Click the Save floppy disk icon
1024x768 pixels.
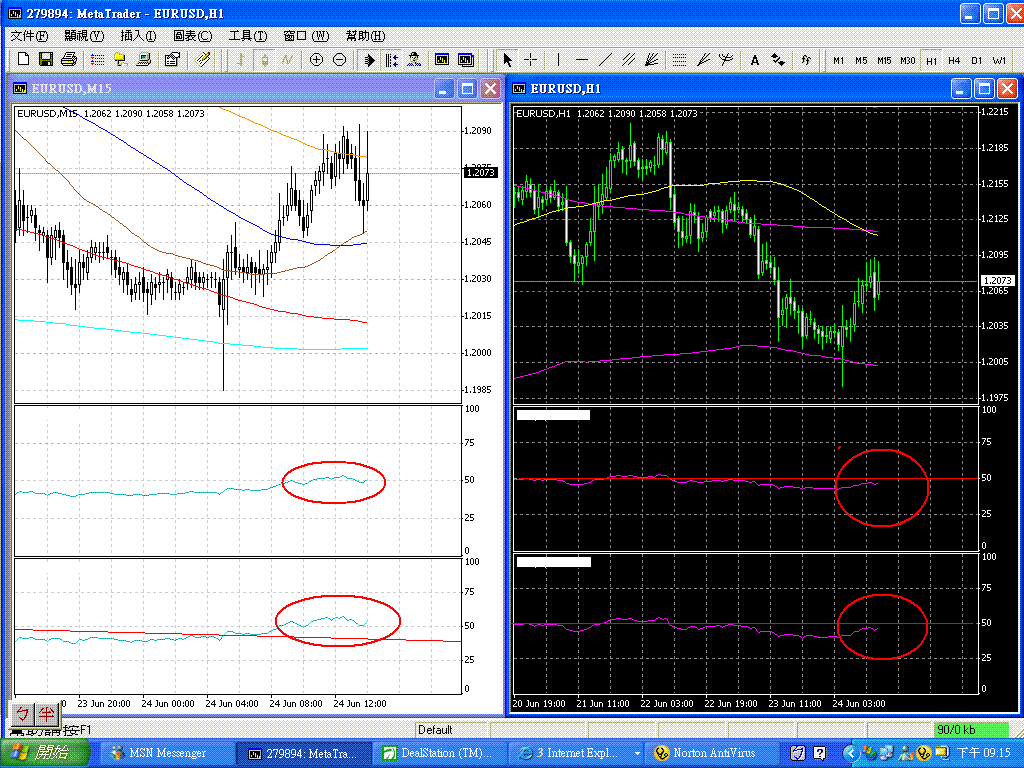point(46,59)
